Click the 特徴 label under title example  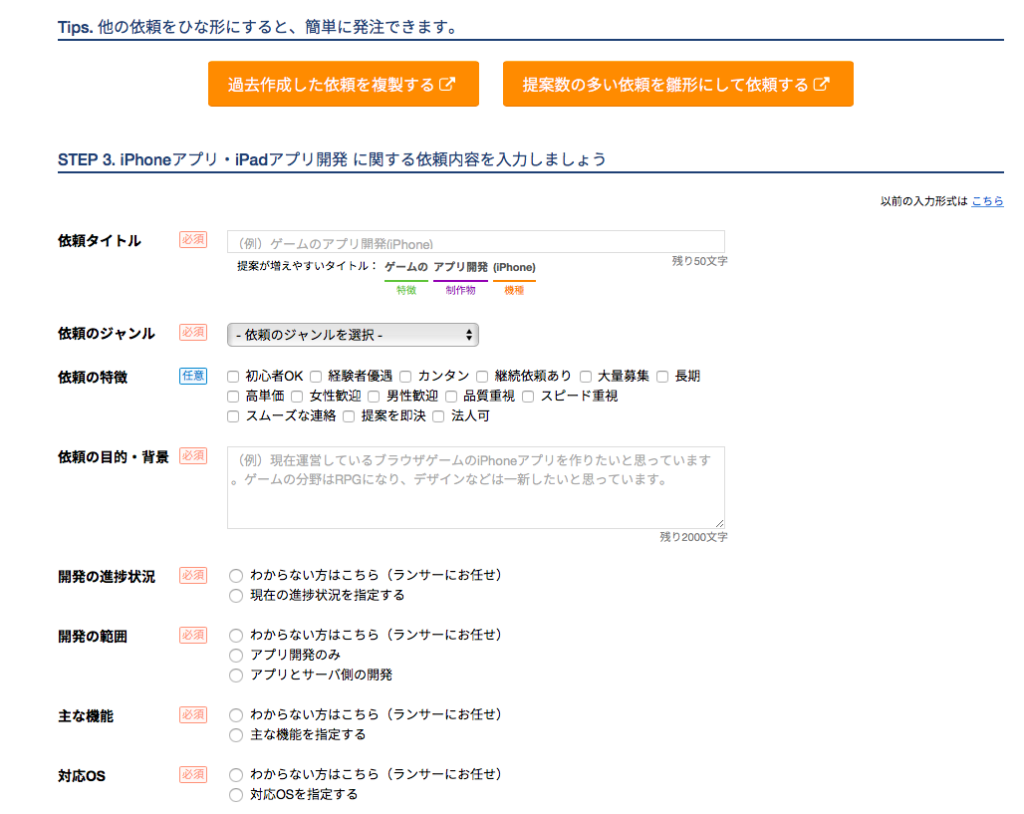click(x=406, y=290)
